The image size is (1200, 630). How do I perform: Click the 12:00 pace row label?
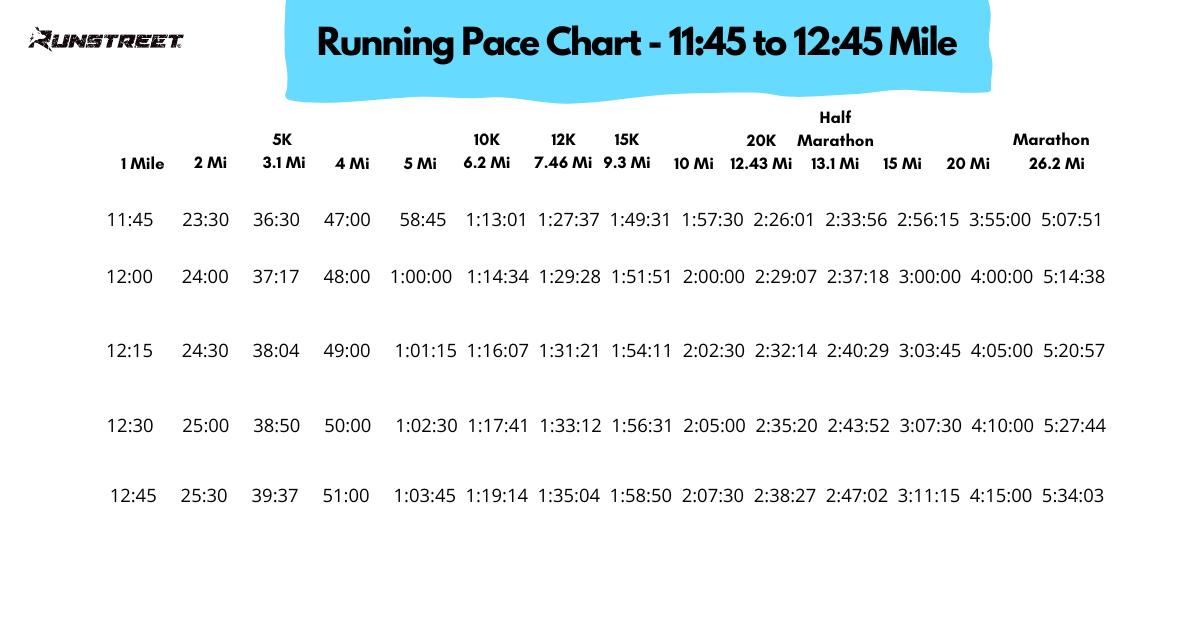(x=130, y=277)
